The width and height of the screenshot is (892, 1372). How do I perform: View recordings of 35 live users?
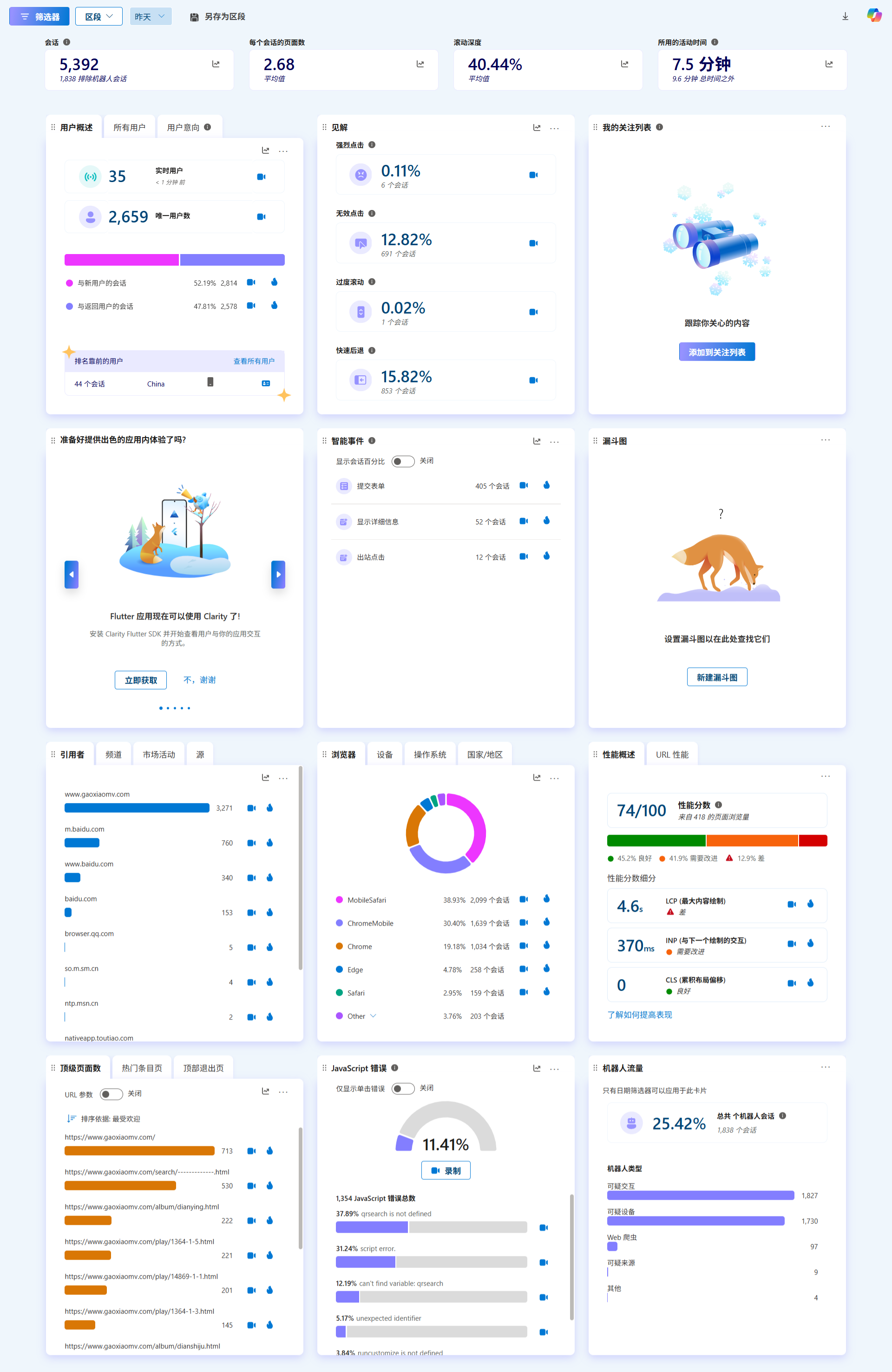261,177
